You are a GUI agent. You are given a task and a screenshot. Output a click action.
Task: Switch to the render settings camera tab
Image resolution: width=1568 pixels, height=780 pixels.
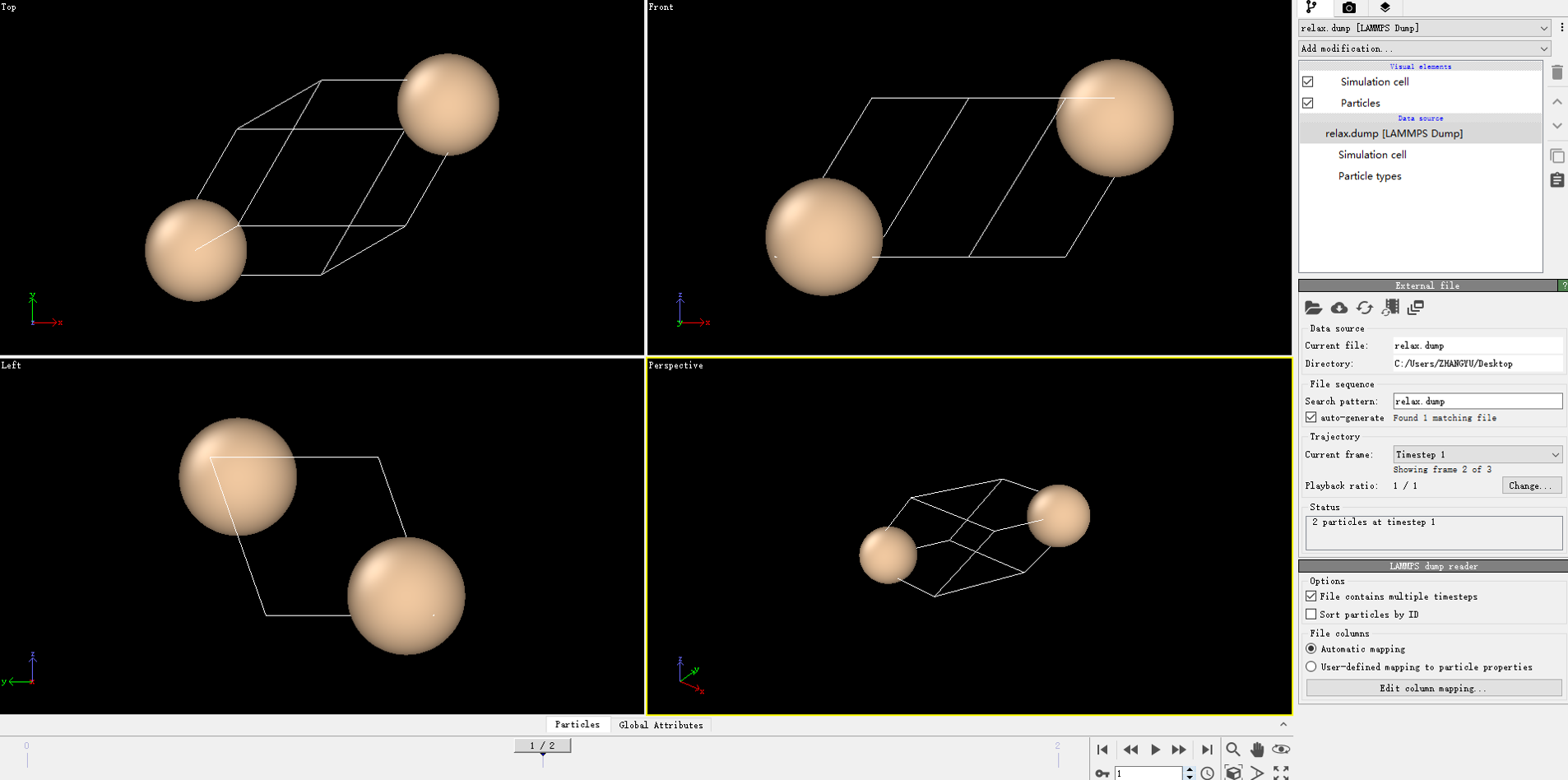point(1348,8)
